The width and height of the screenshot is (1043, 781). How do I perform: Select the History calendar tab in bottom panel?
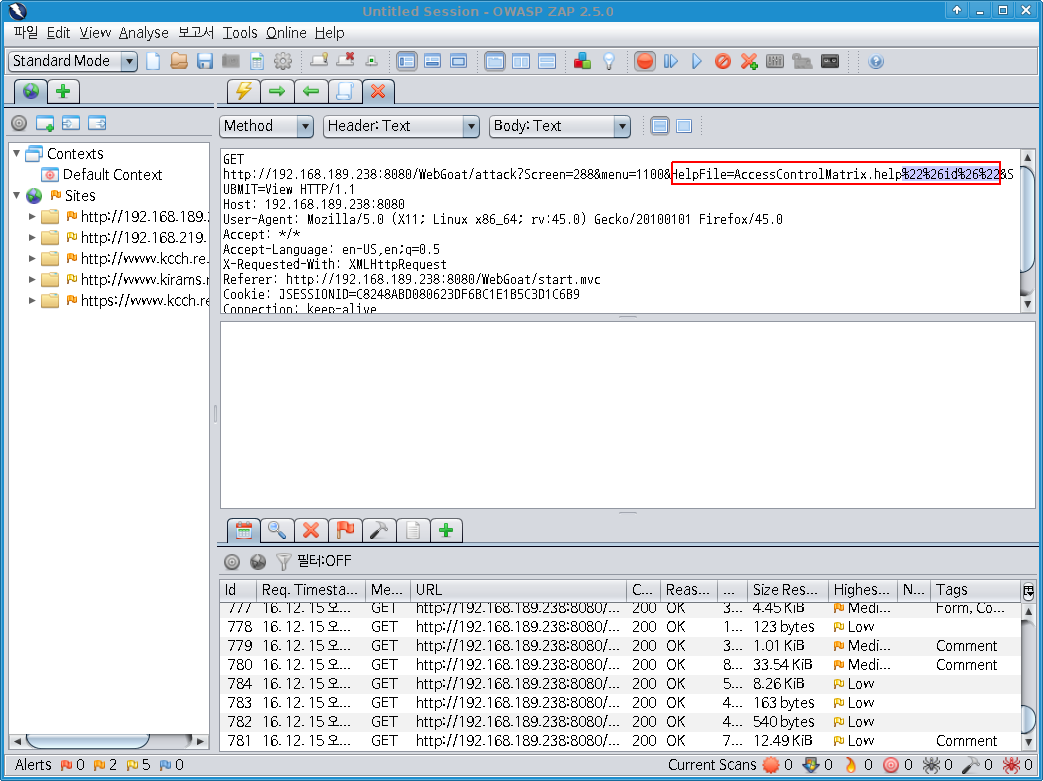tap(243, 530)
